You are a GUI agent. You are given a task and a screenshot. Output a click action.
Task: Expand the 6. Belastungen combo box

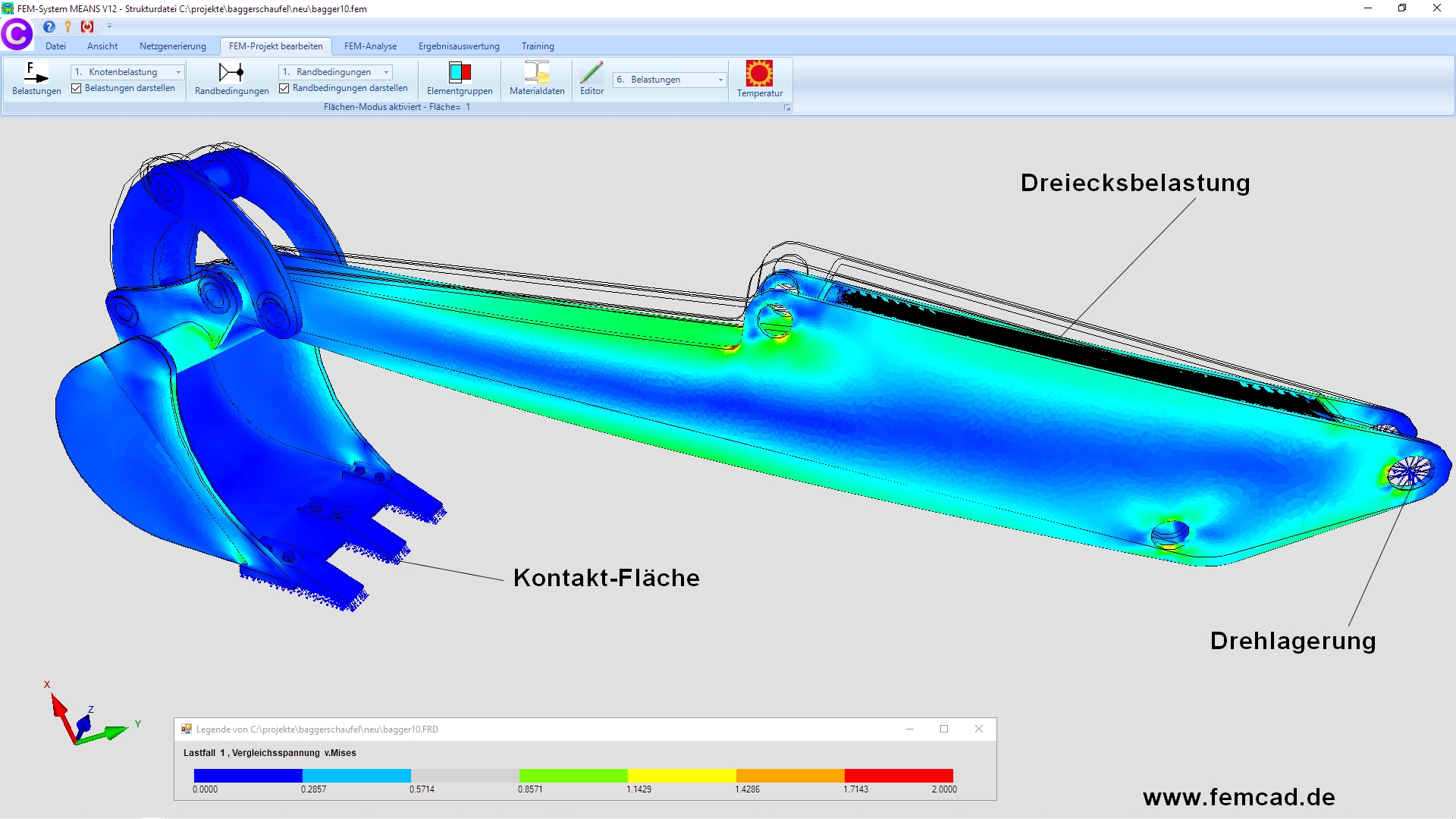(x=720, y=80)
